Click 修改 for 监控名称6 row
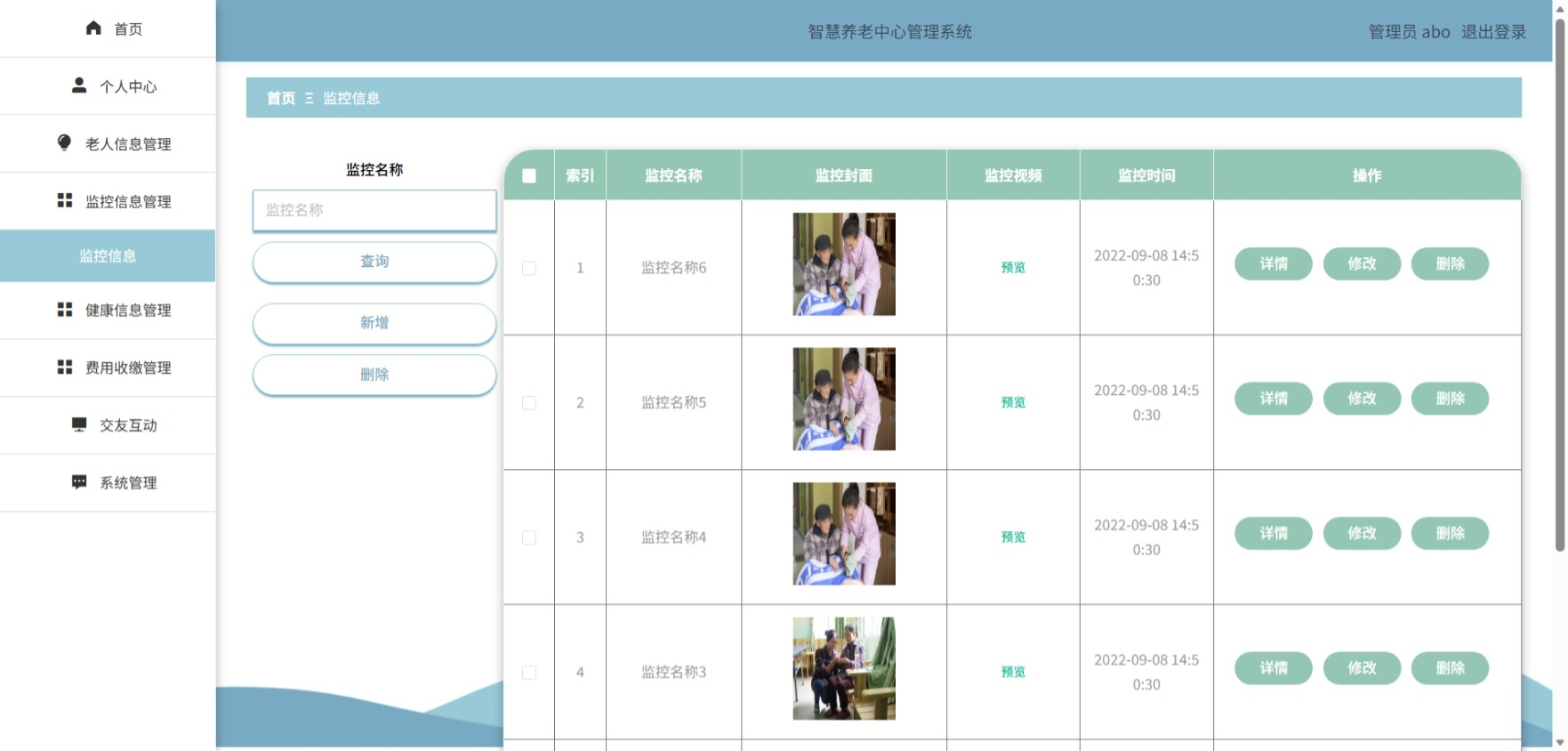This screenshot has height=751, width=1568. point(1362,263)
